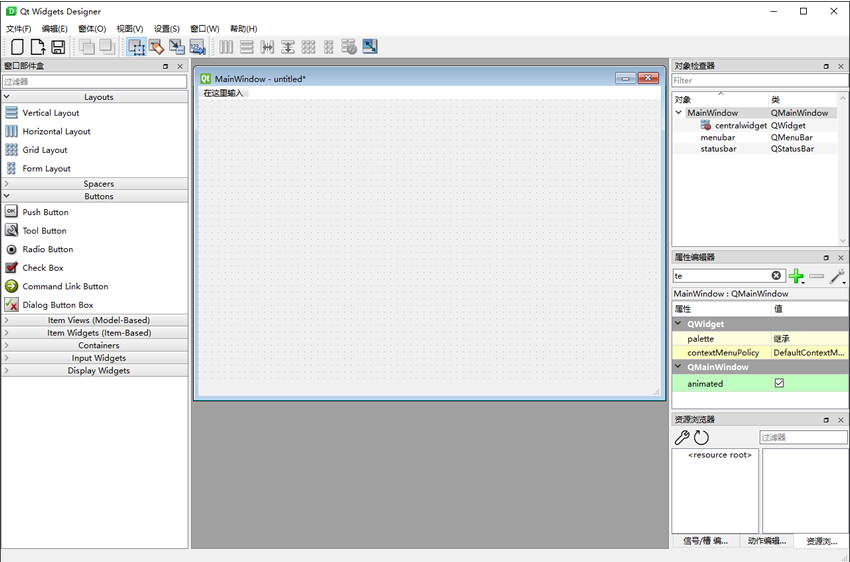The width and height of the screenshot is (850, 562).
Task: Open property editor wrench configuration icon
Action: pos(838,276)
